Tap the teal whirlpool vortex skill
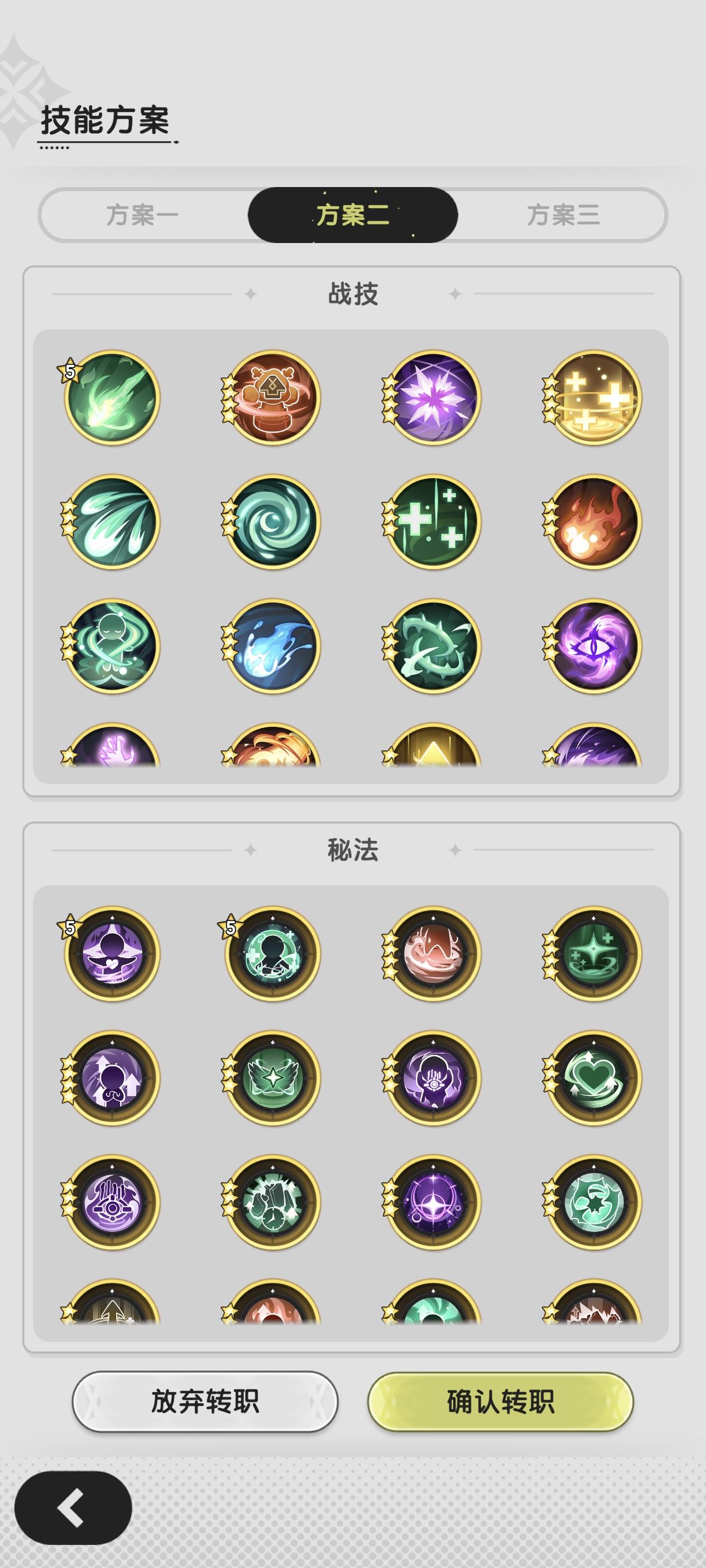Screen dimensions: 706x1568 coord(272,522)
